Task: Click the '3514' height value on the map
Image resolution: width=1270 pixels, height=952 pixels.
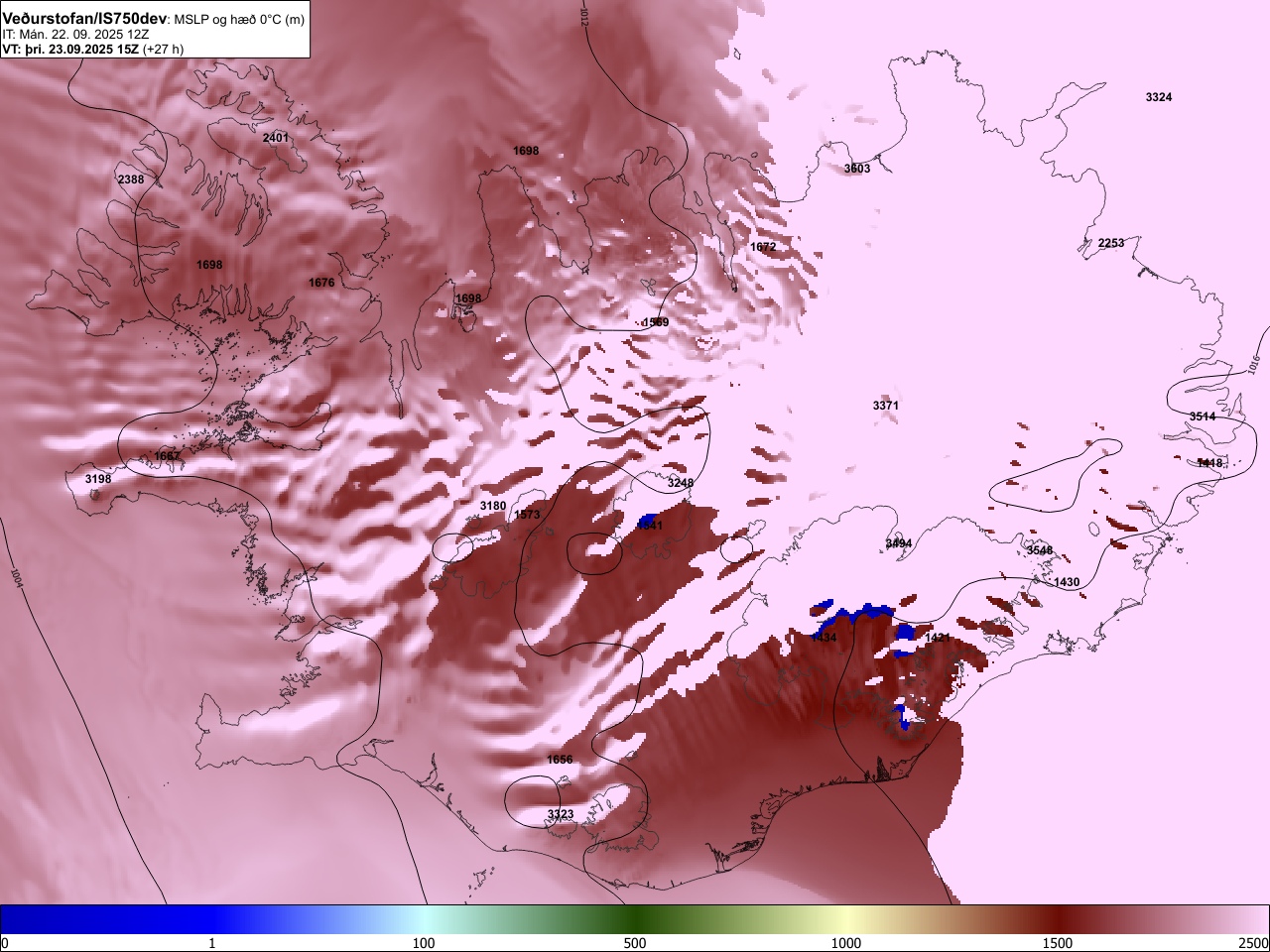Action: coord(1203,416)
